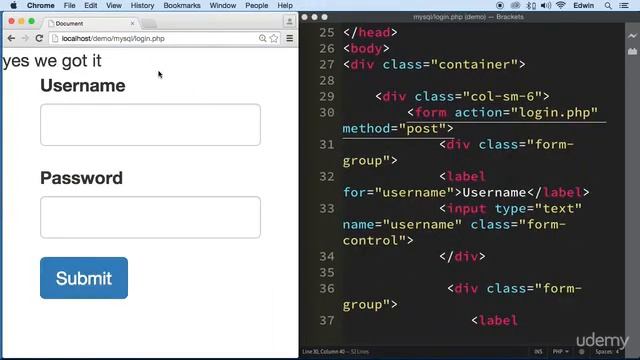The height and width of the screenshot is (360, 640).
Task: Click line number 30 in Brackets gutter
Action: (x=327, y=112)
